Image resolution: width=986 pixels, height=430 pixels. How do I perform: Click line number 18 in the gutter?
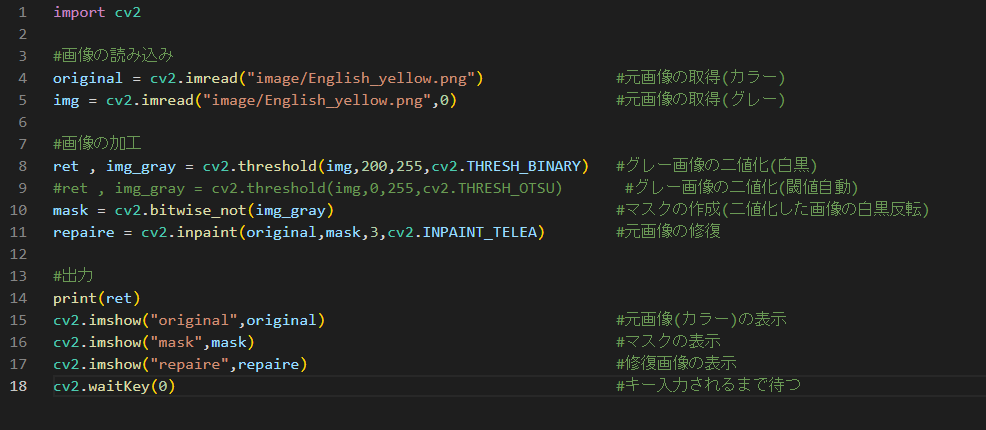[x=19, y=386]
